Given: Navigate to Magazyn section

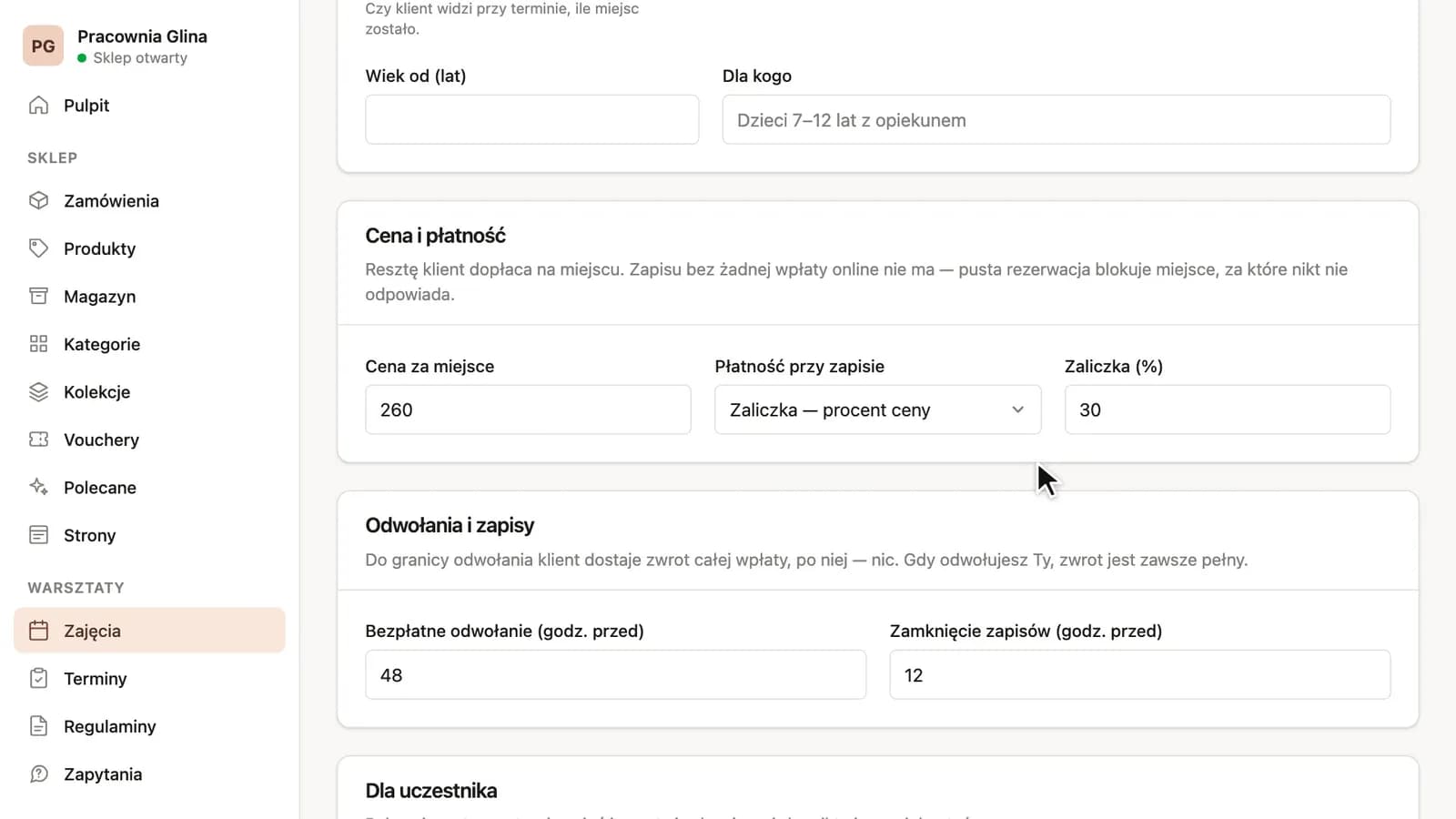Looking at the screenshot, I should [x=149, y=297].
